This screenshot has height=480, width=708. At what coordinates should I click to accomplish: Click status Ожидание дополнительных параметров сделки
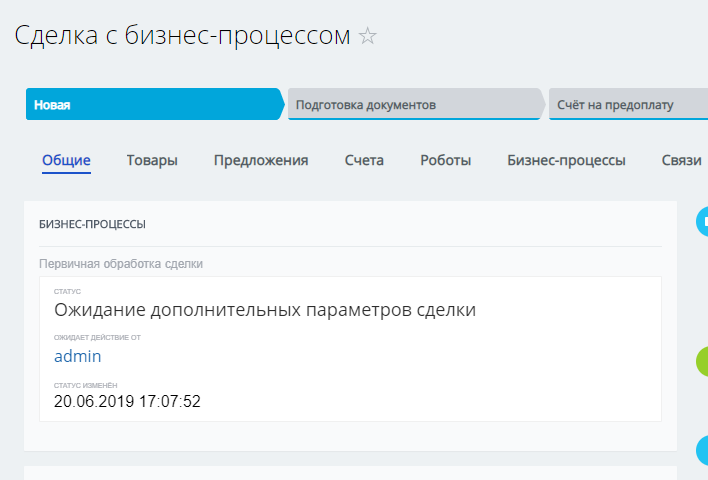pyautogui.click(x=264, y=310)
